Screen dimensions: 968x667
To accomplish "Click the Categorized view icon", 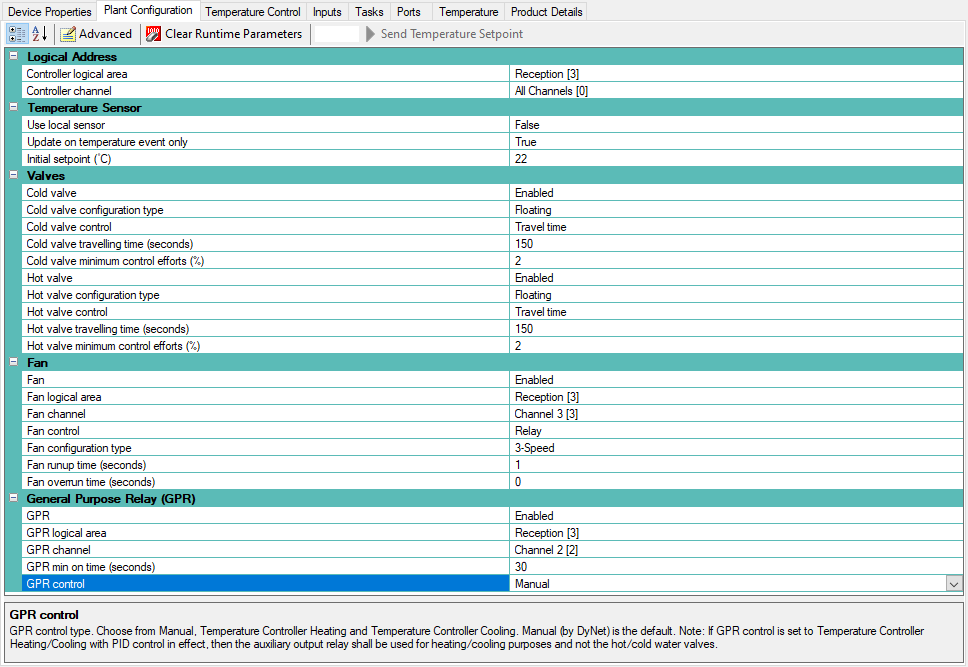I will coord(18,34).
